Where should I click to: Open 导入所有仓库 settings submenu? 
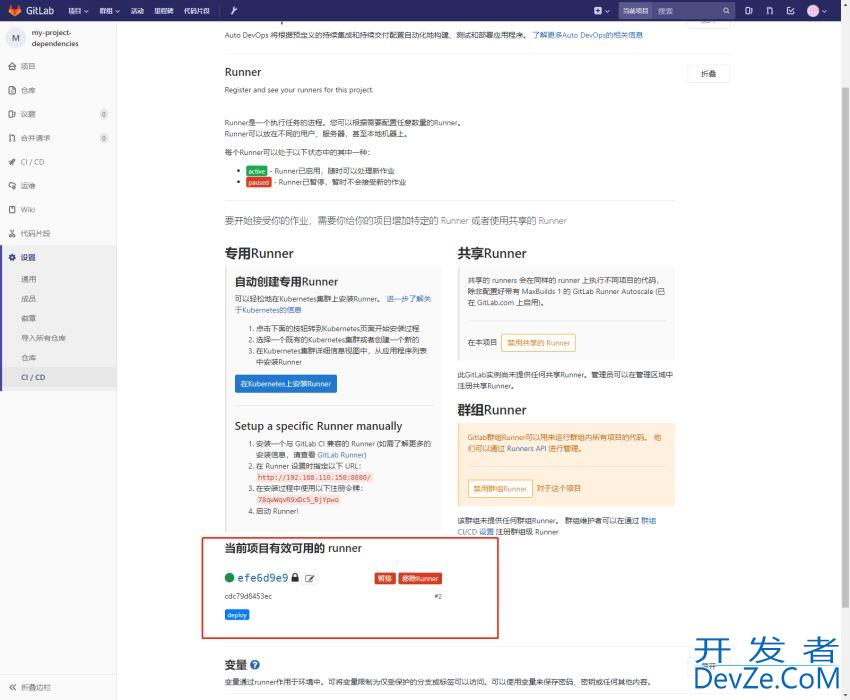[43, 338]
